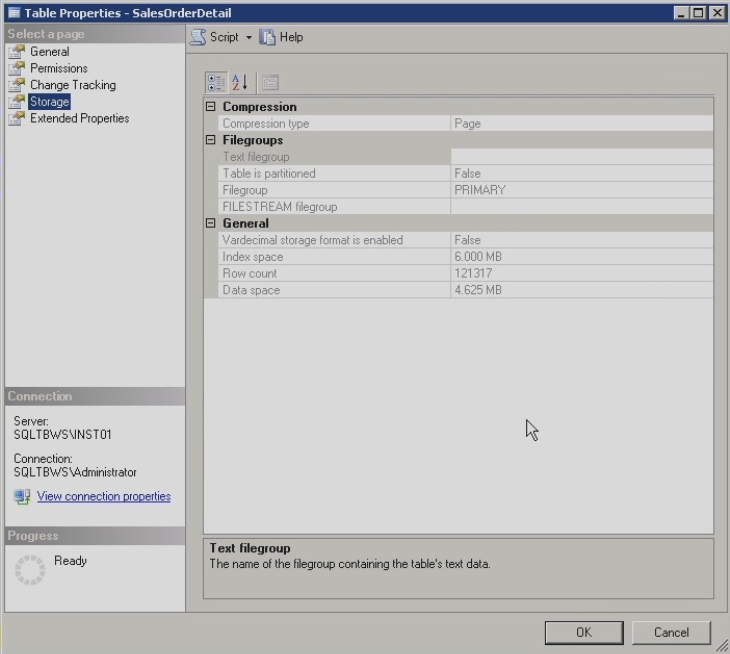Click the Script button label

[224, 37]
